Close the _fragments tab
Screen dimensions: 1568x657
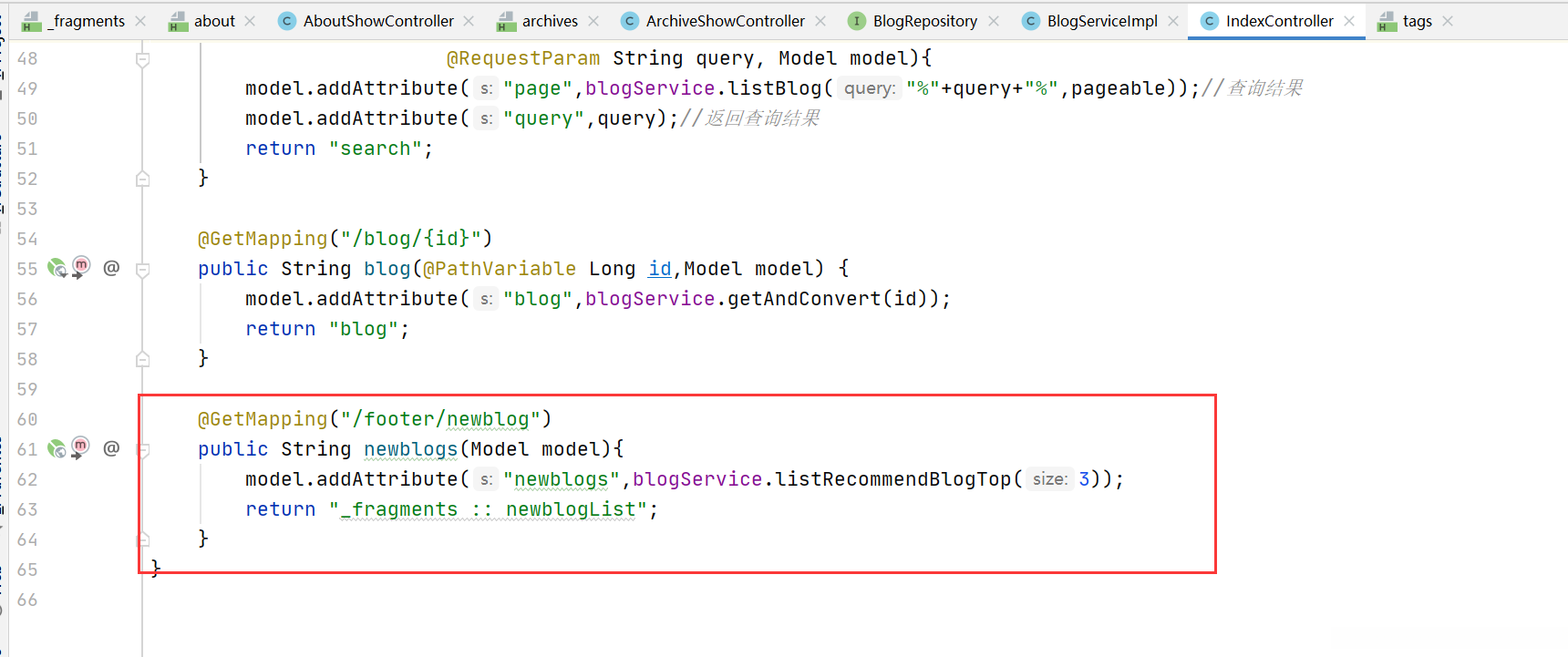[x=140, y=21]
